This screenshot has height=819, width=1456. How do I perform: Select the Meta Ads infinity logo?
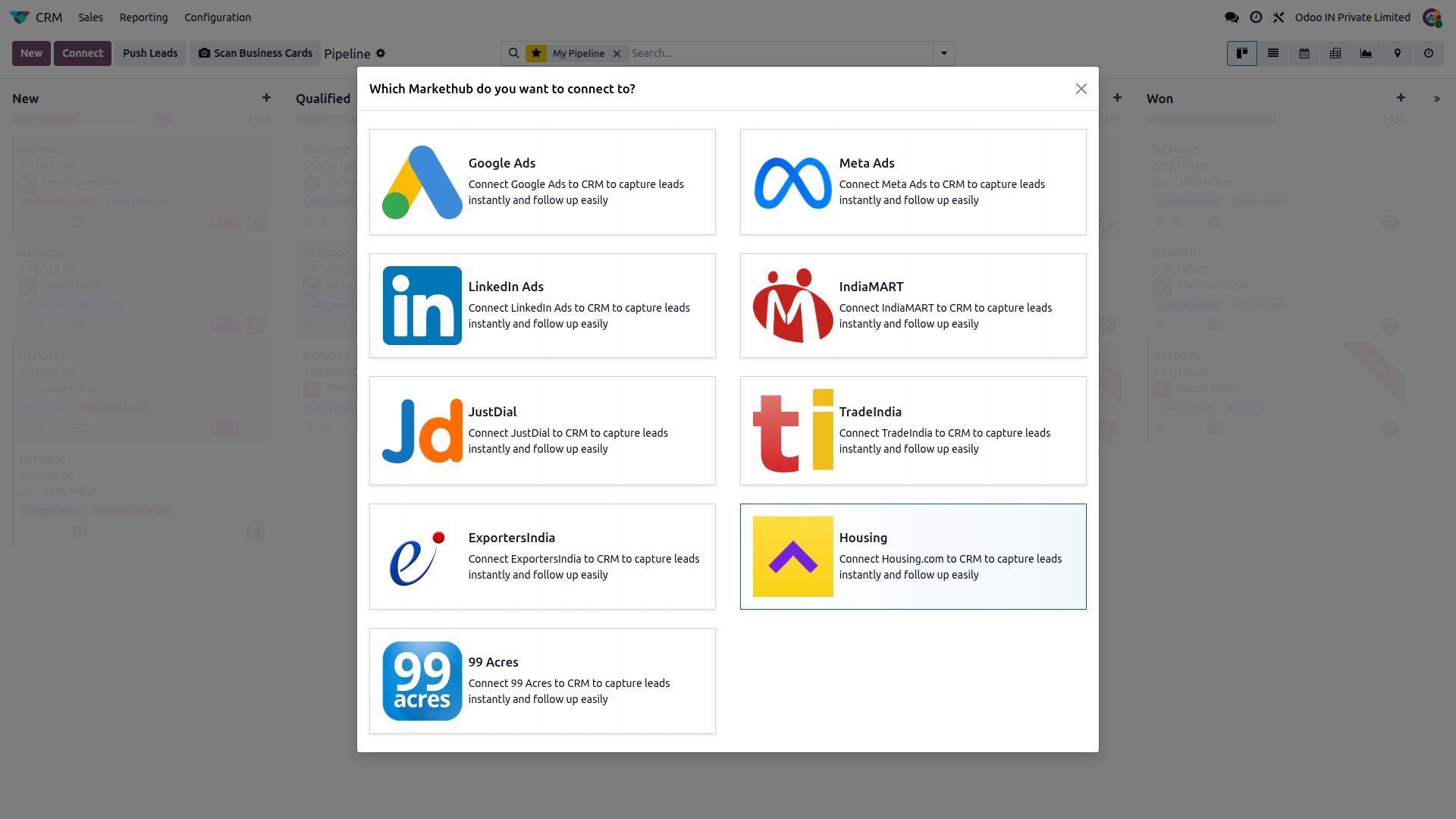792,182
